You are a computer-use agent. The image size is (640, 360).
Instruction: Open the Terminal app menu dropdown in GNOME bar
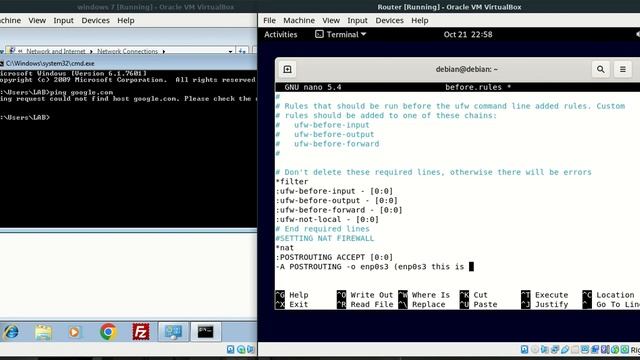(x=340, y=34)
